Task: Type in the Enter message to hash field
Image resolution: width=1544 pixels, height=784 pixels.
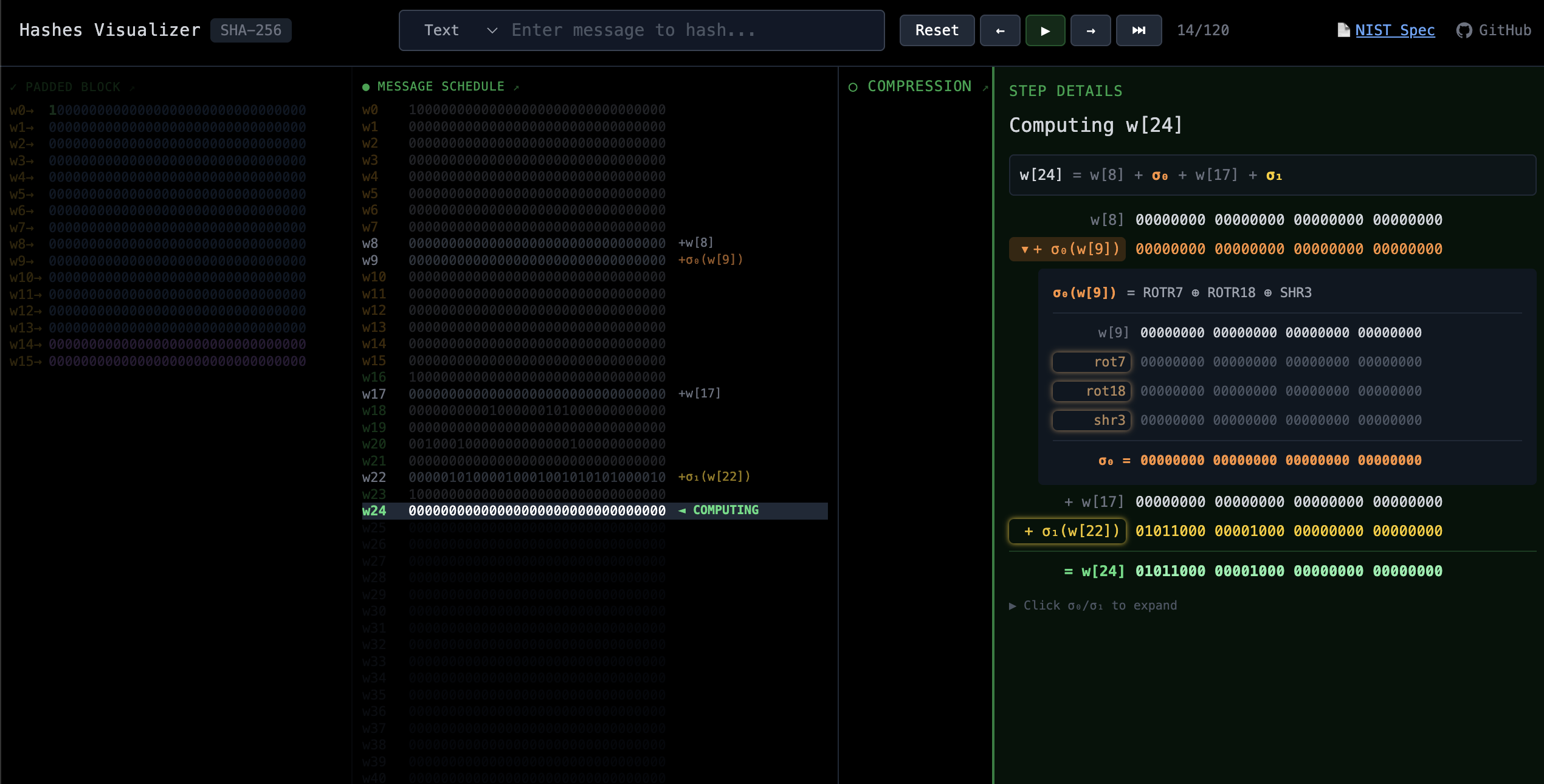Action: tap(693, 30)
